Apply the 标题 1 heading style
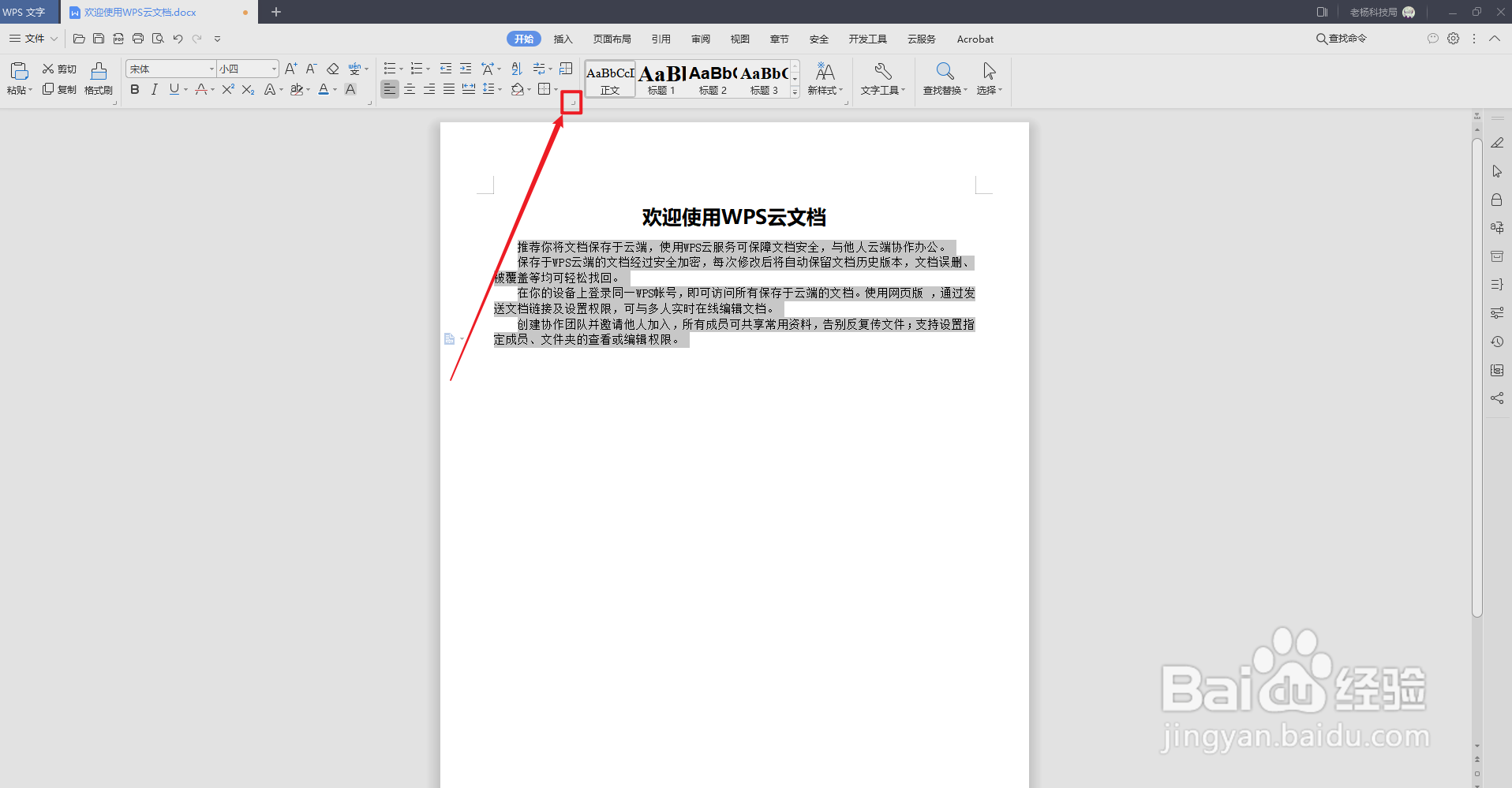This screenshot has width=1512, height=788. click(661, 79)
